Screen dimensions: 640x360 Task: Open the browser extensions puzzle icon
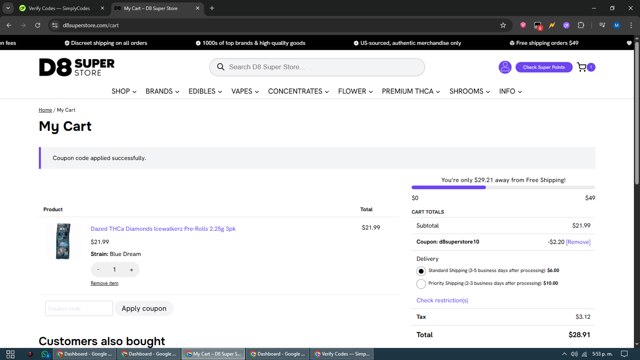click(x=581, y=25)
